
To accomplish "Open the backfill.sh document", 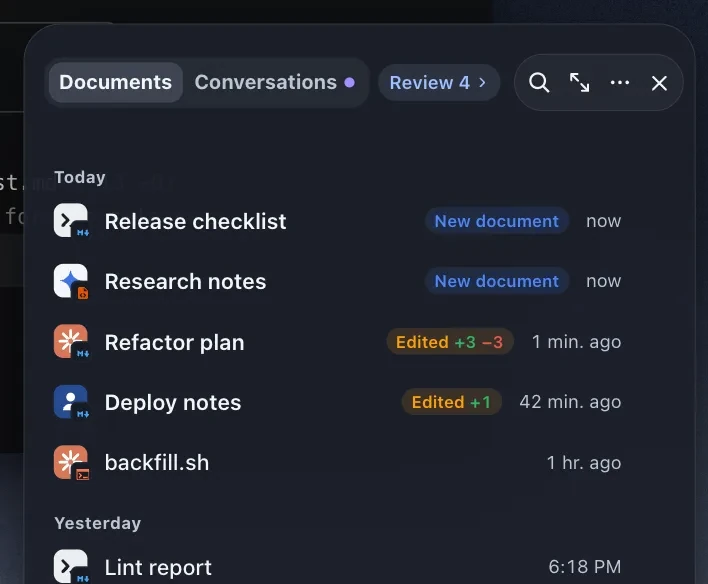I will [337, 463].
